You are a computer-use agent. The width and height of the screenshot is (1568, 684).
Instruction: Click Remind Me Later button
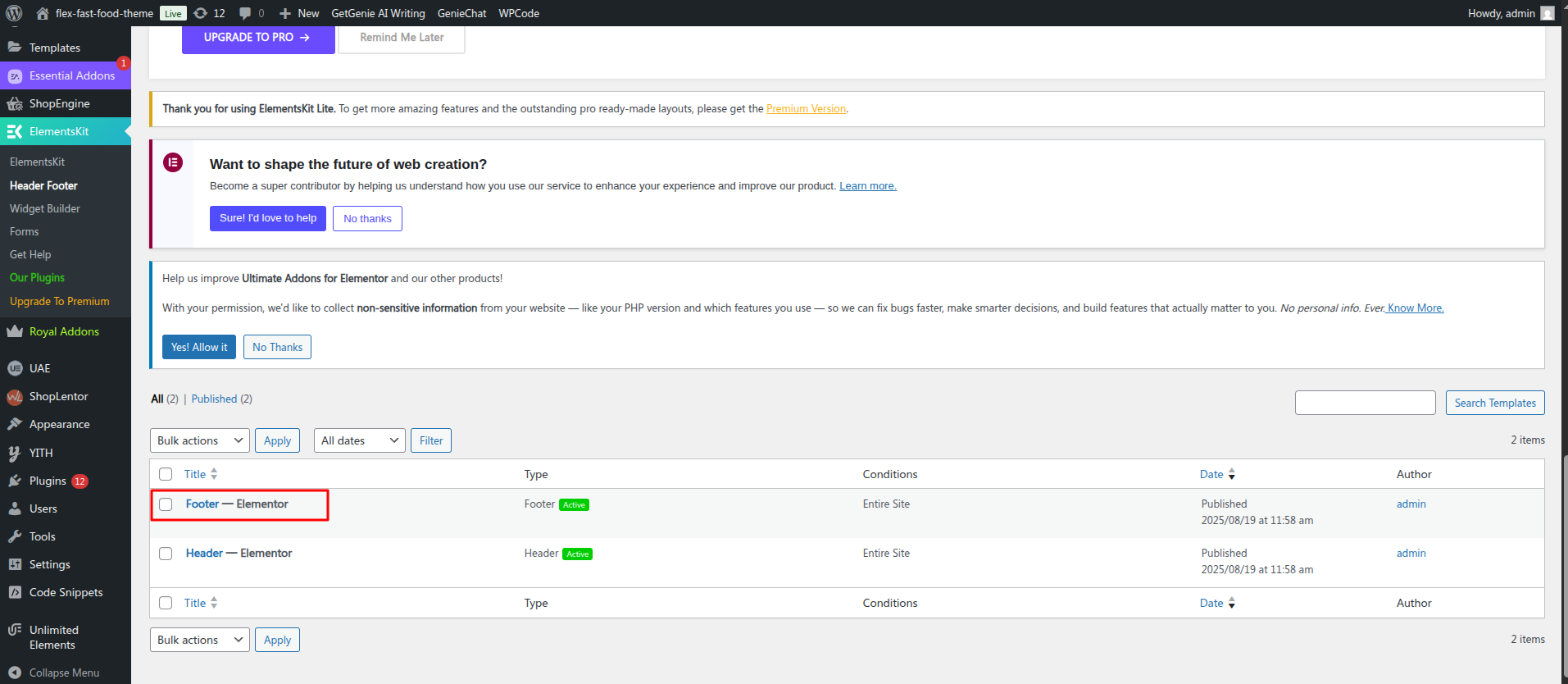click(402, 38)
